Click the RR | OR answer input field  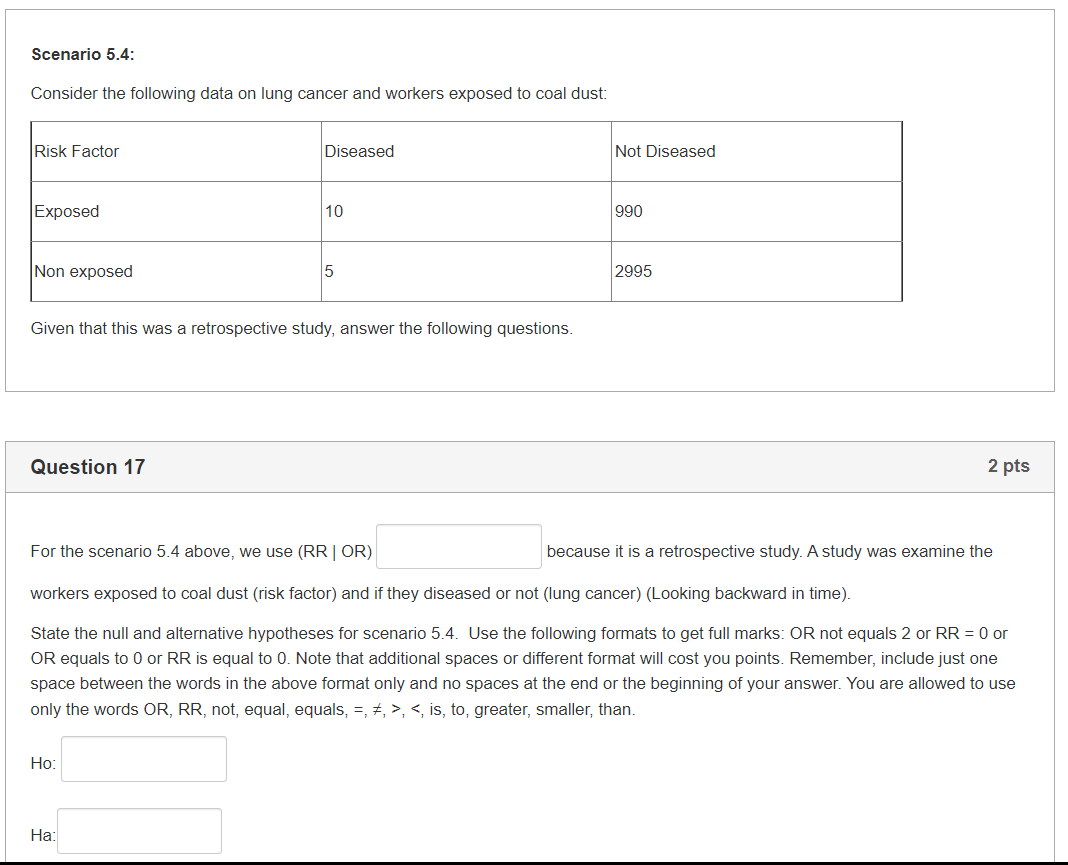point(459,546)
